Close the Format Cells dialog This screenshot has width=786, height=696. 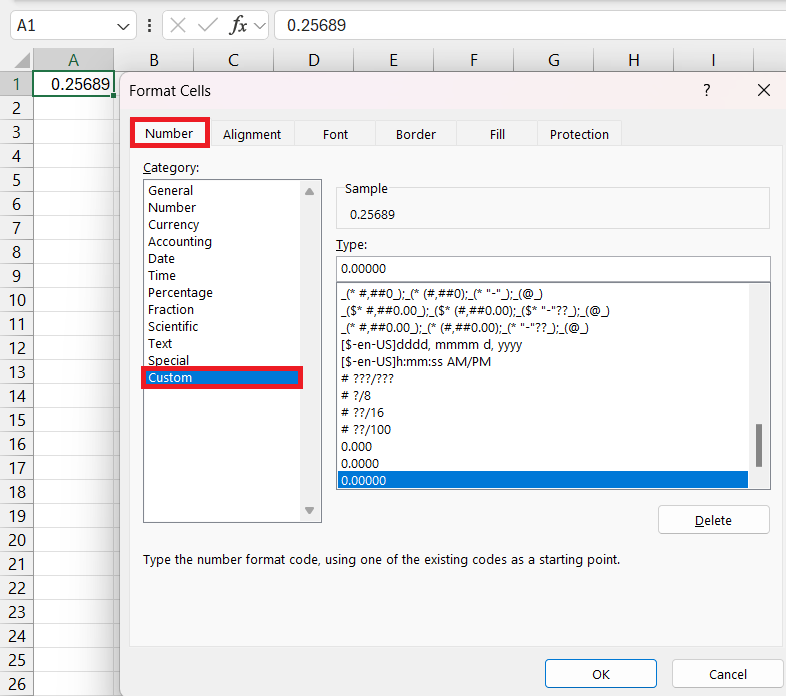tap(764, 90)
